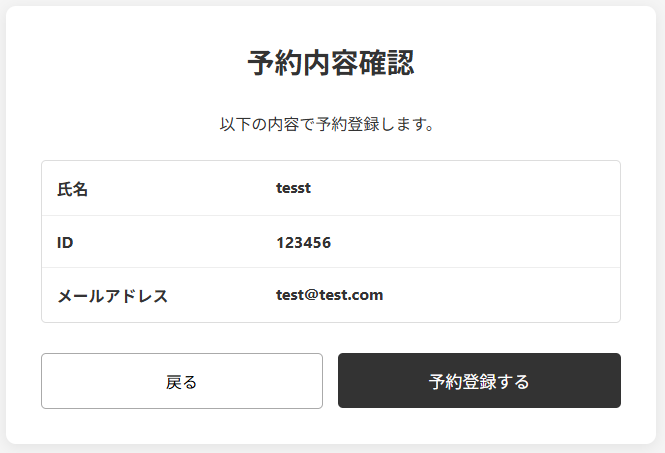665x453 pixels.
Task: Click the divider between 氏名 and ID rows
Action: pyautogui.click(x=331, y=215)
